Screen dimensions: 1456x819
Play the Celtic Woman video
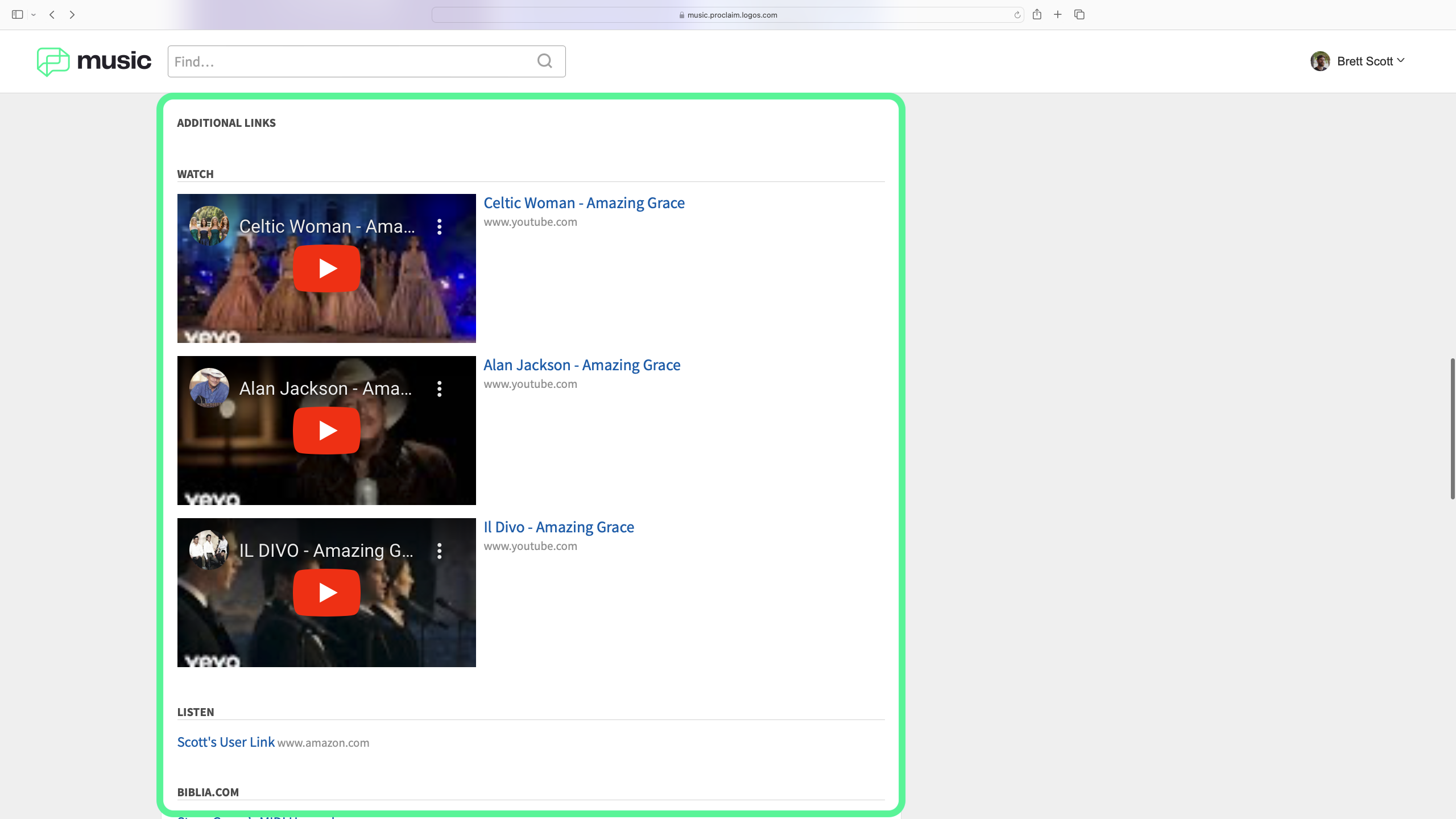point(326,268)
